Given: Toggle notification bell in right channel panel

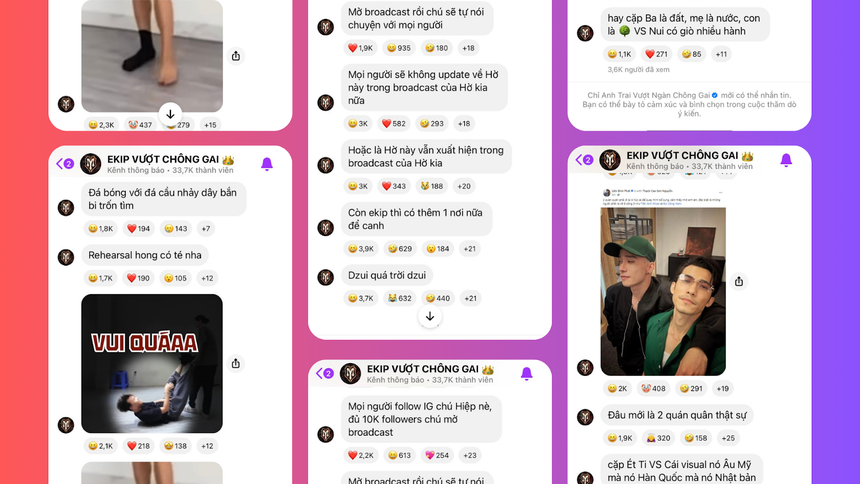Looking at the screenshot, I should [x=785, y=160].
